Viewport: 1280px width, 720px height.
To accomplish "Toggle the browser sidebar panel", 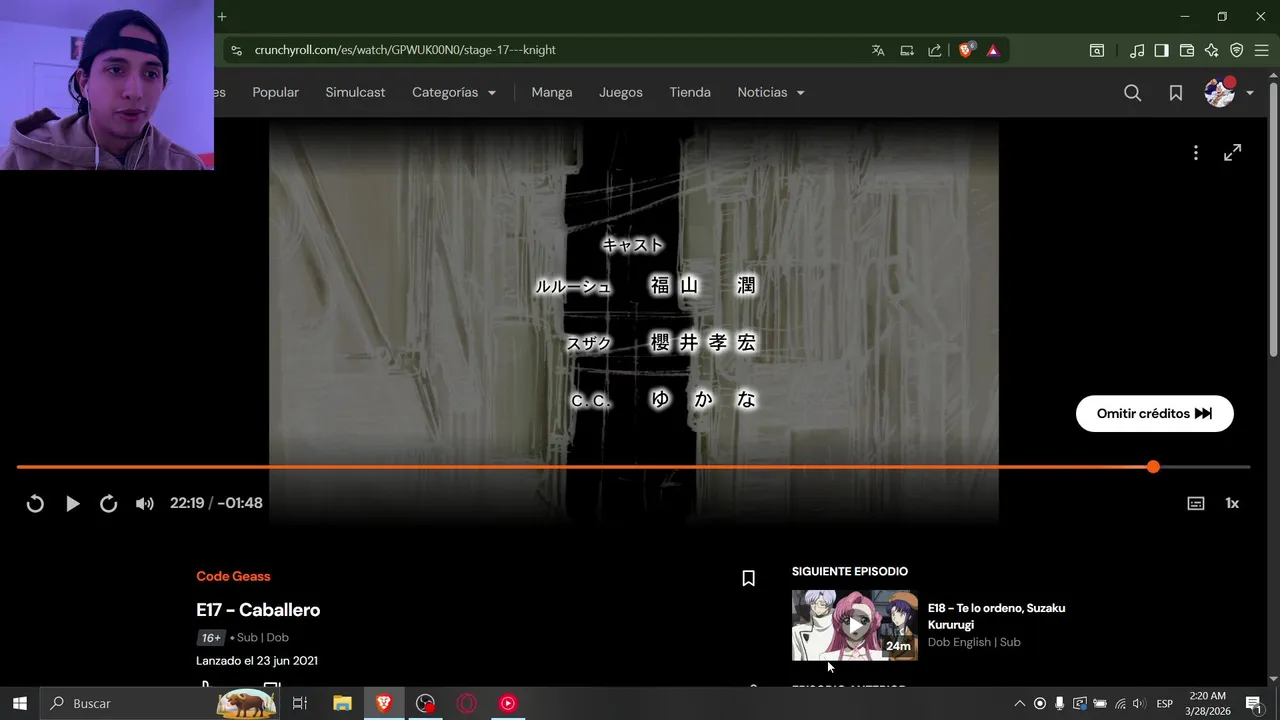I will tap(1161, 50).
